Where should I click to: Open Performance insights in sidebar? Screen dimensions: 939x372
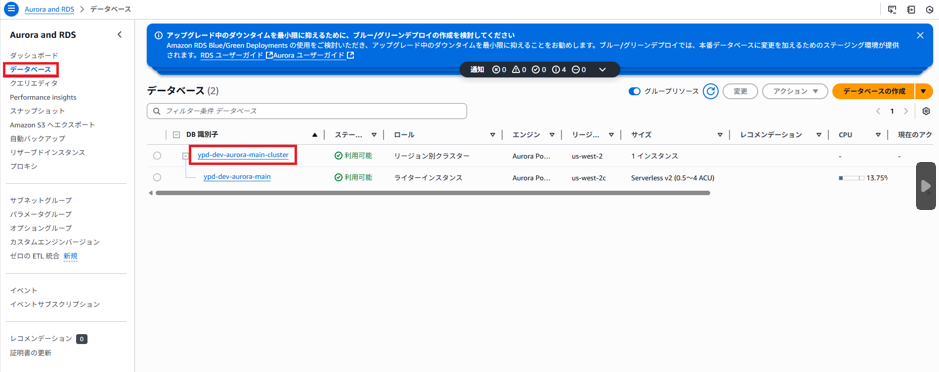(x=43, y=97)
